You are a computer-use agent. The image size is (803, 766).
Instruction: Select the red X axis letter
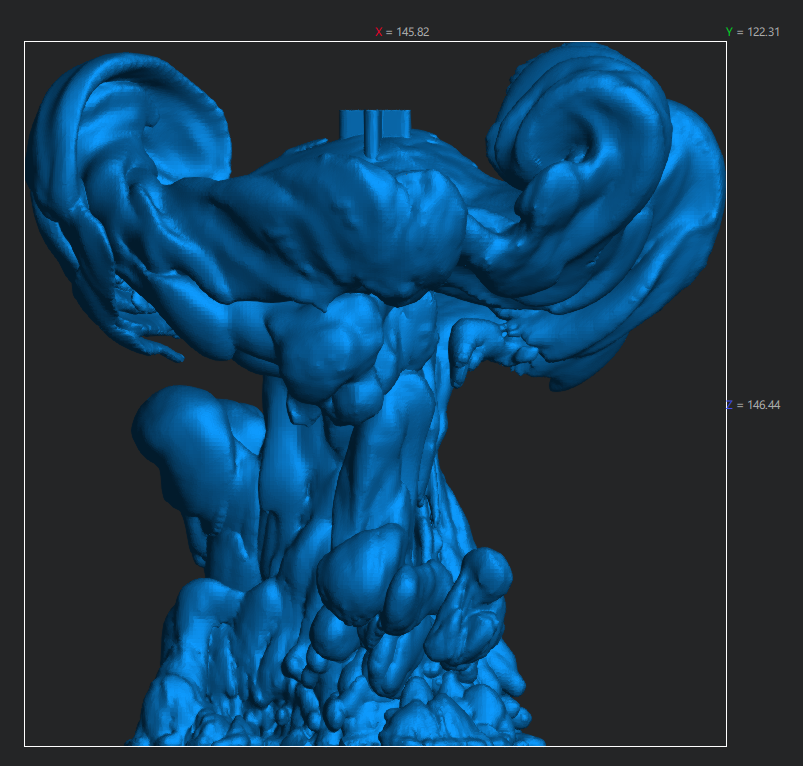click(379, 32)
